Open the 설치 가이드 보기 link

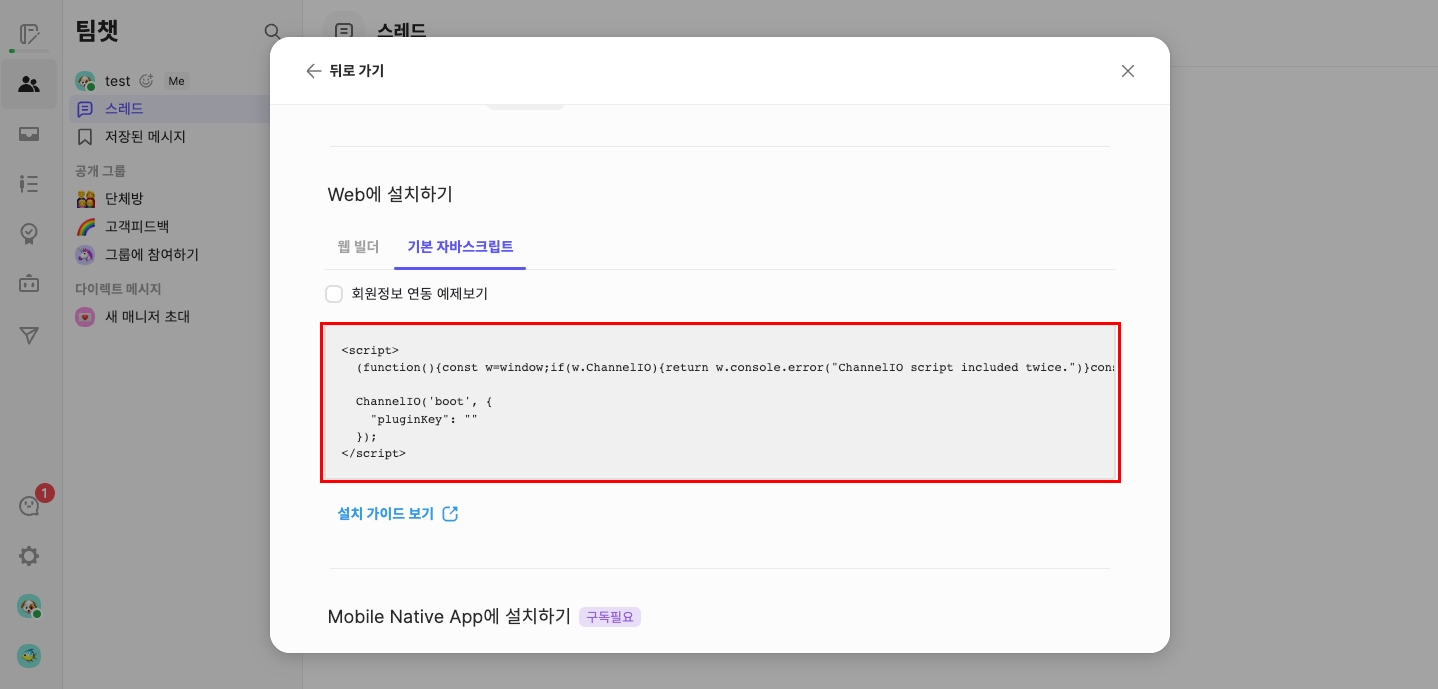[397, 514]
